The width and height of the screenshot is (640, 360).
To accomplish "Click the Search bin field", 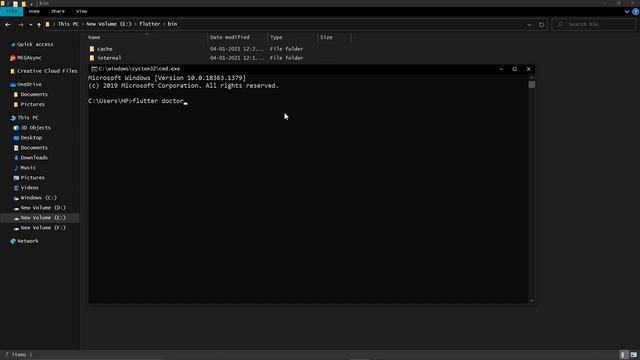I will (x=593, y=24).
